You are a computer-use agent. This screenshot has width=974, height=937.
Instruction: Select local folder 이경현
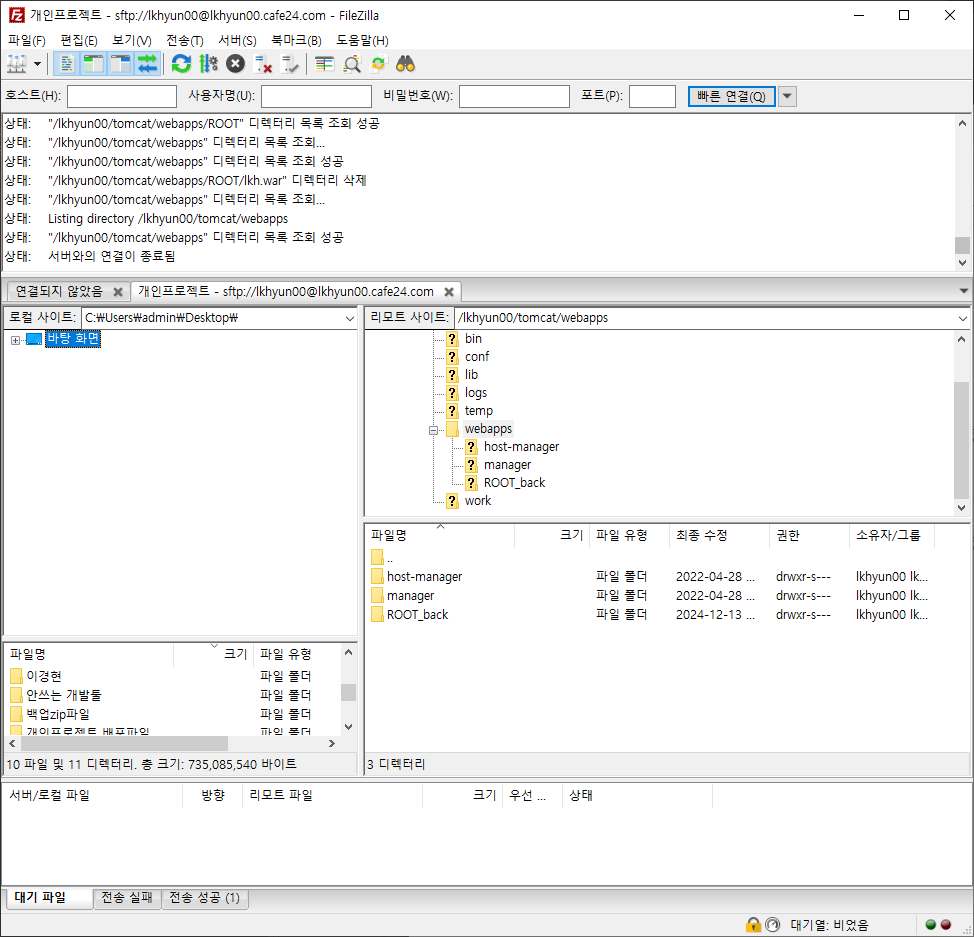pos(43,676)
